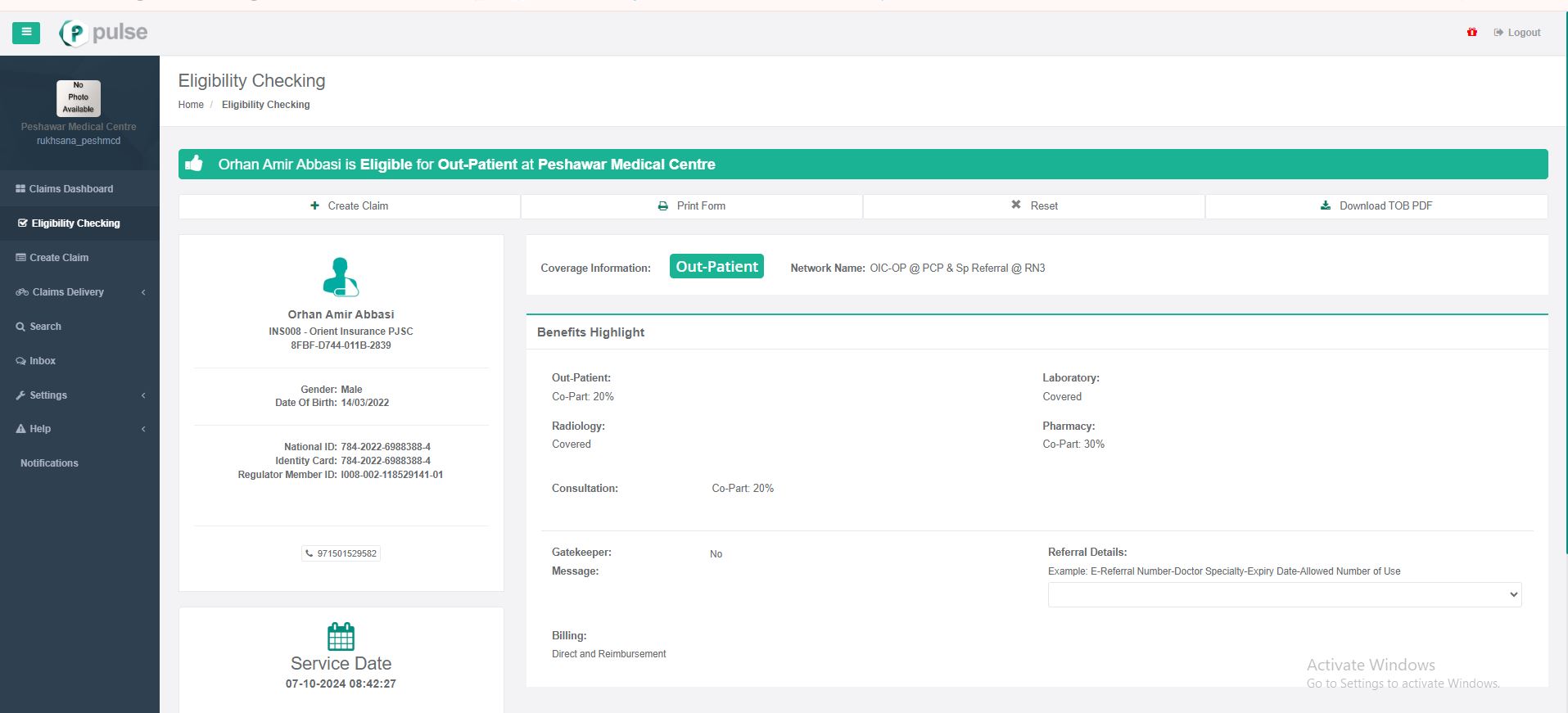Click the No Photo Available profile image
The image size is (1568, 713).
coord(79,98)
